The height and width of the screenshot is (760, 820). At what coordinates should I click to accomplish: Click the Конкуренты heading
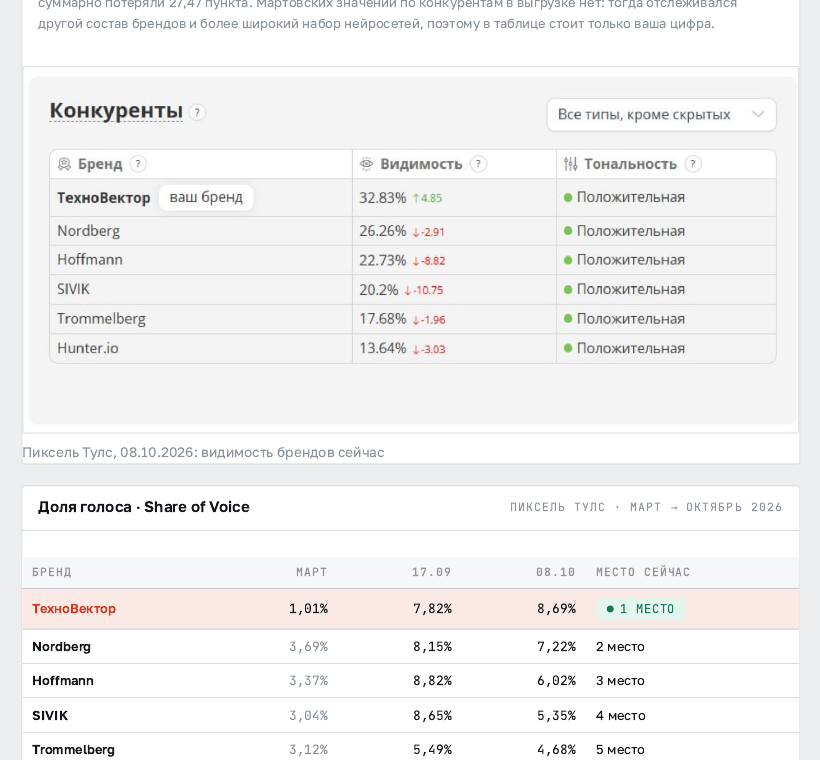pos(116,111)
